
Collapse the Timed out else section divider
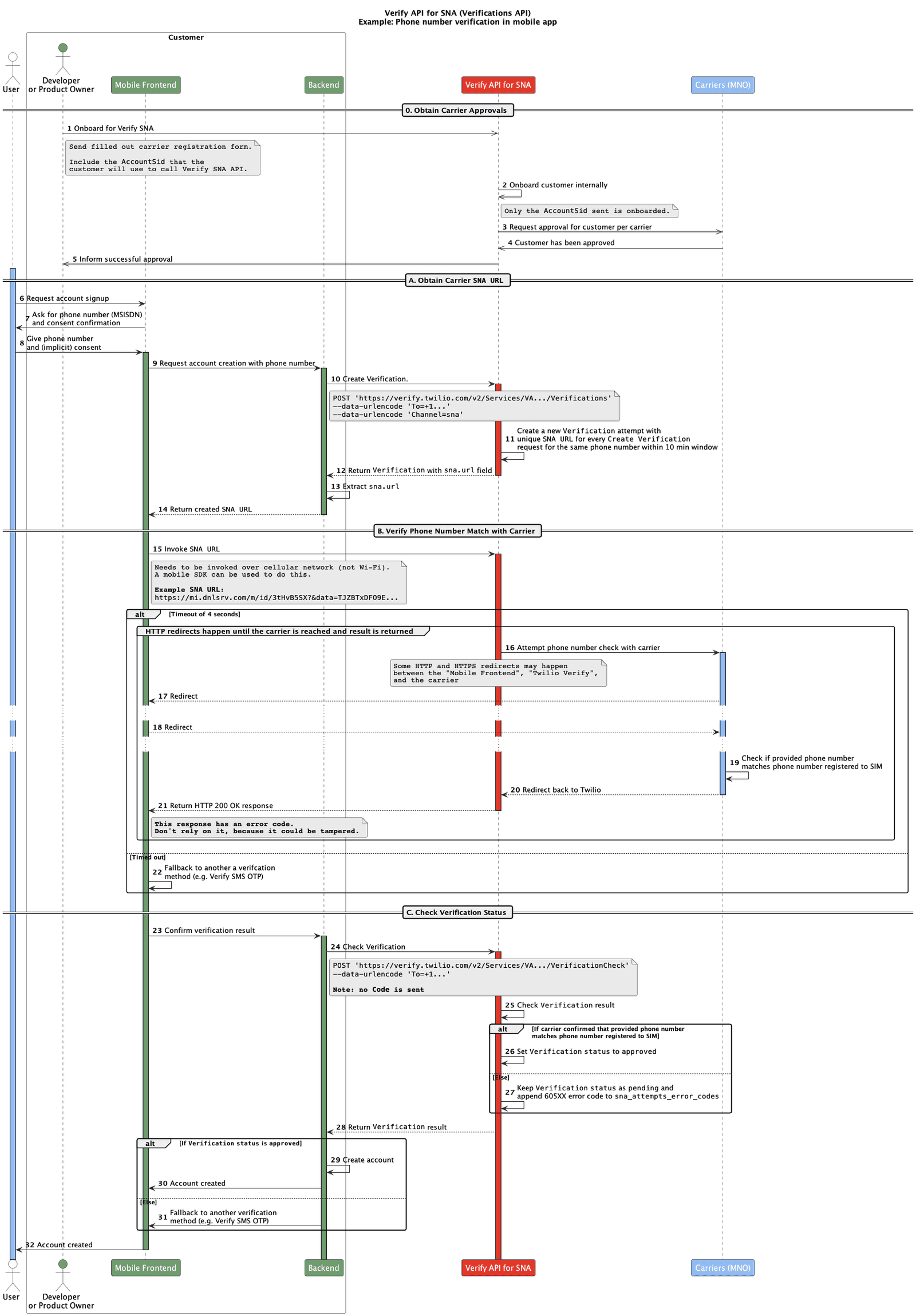click(147, 857)
